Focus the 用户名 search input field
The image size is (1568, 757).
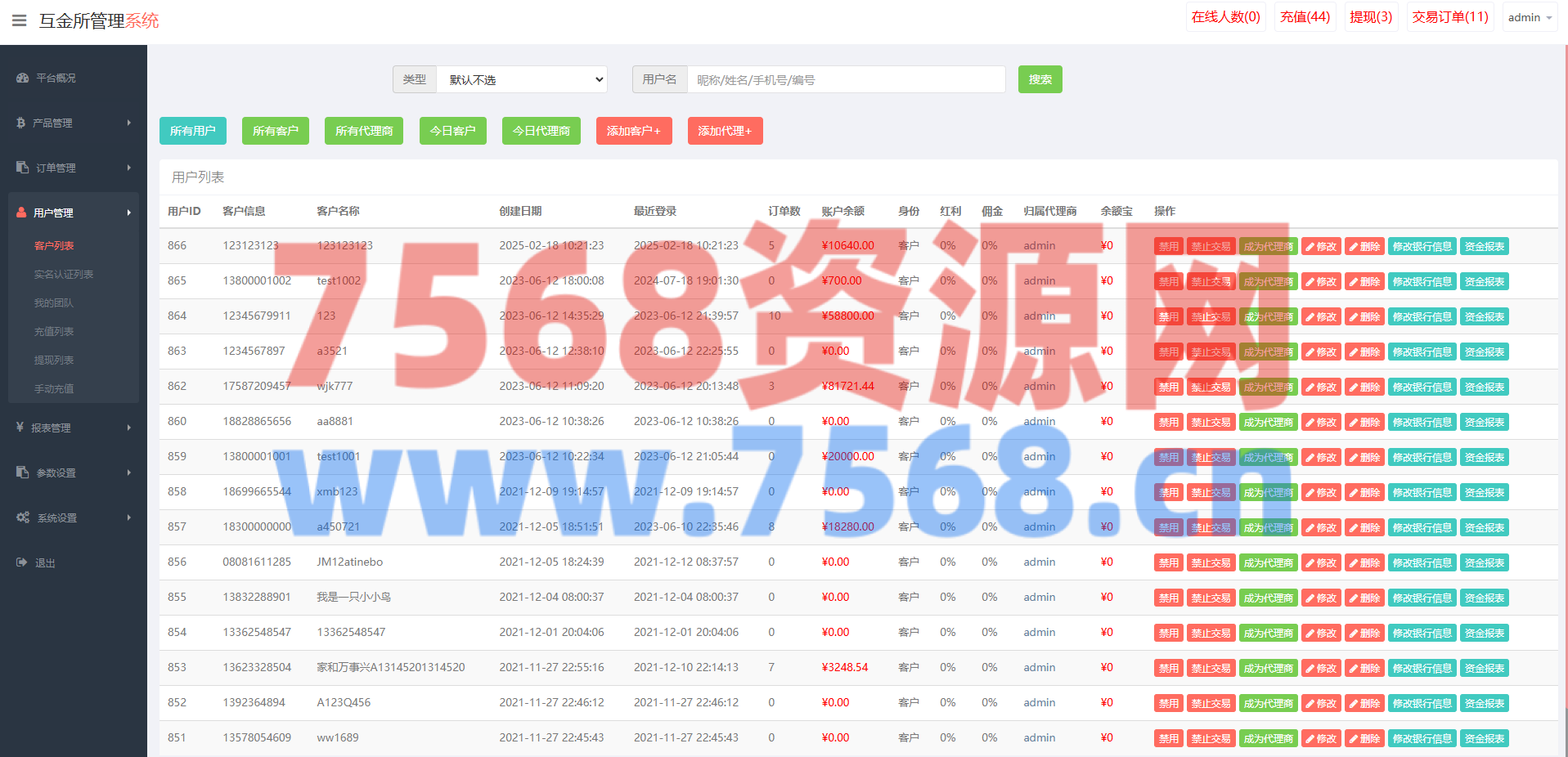tap(846, 79)
